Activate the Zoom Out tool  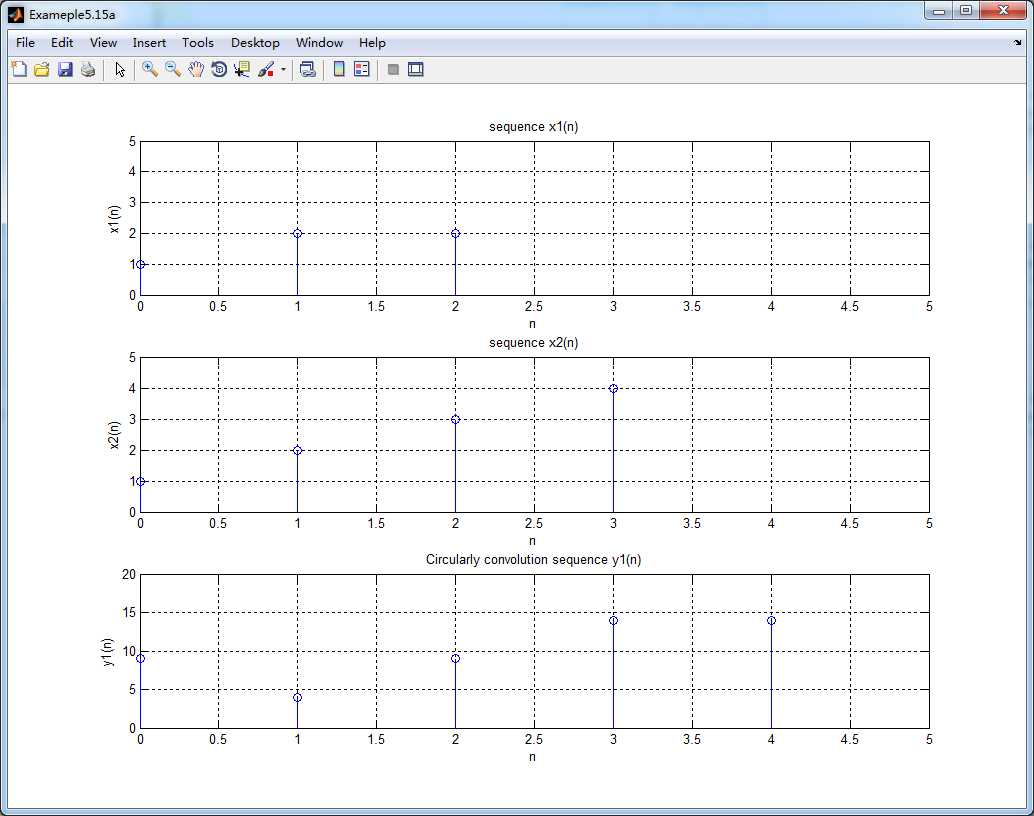tap(173, 69)
